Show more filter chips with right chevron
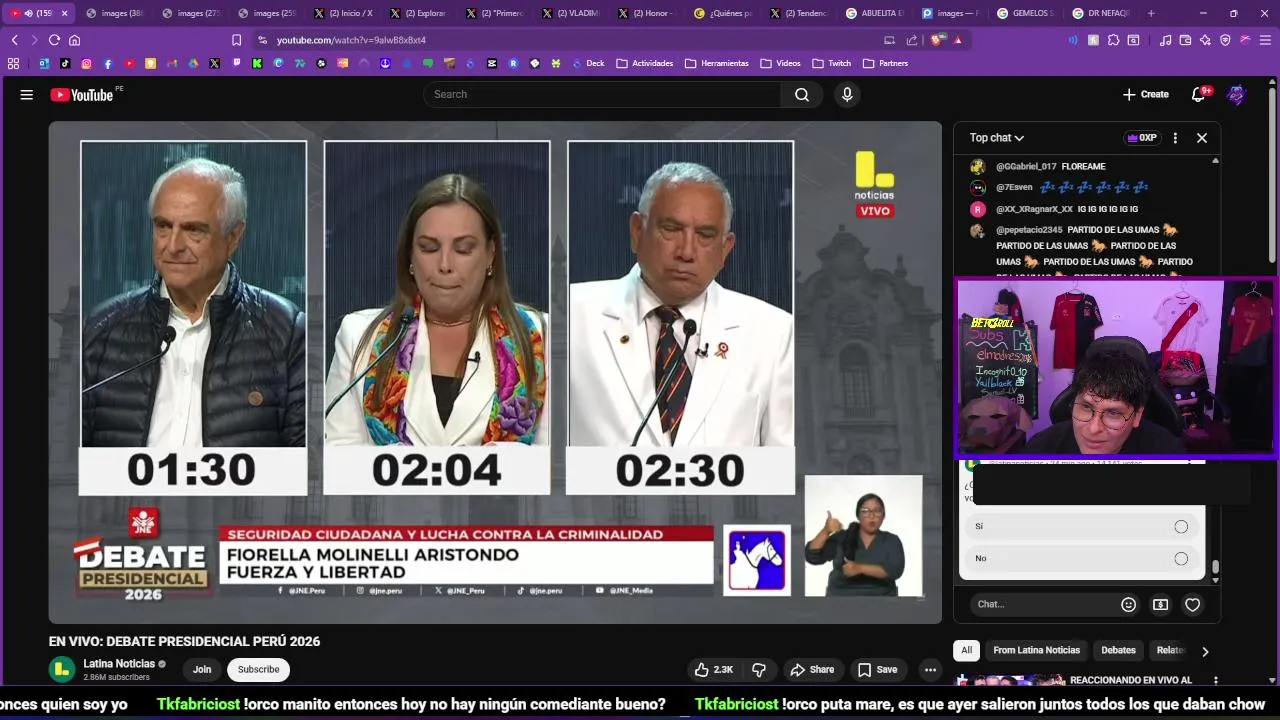This screenshot has width=1280, height=720. pyautogui.click(x=1205, y=651)
